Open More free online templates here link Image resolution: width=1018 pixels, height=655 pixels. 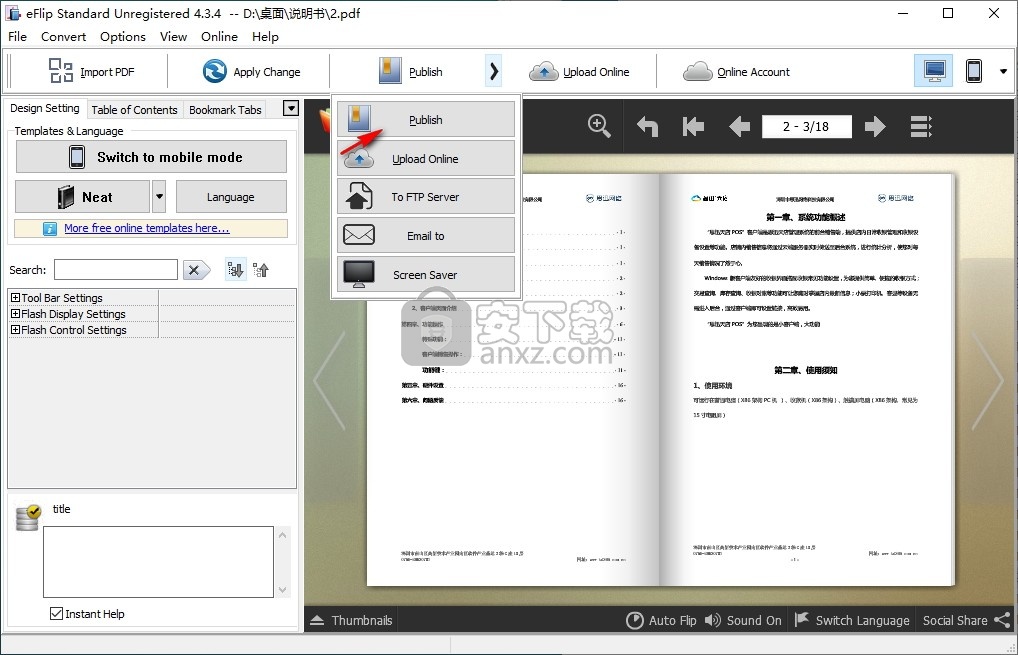point(147,228)
